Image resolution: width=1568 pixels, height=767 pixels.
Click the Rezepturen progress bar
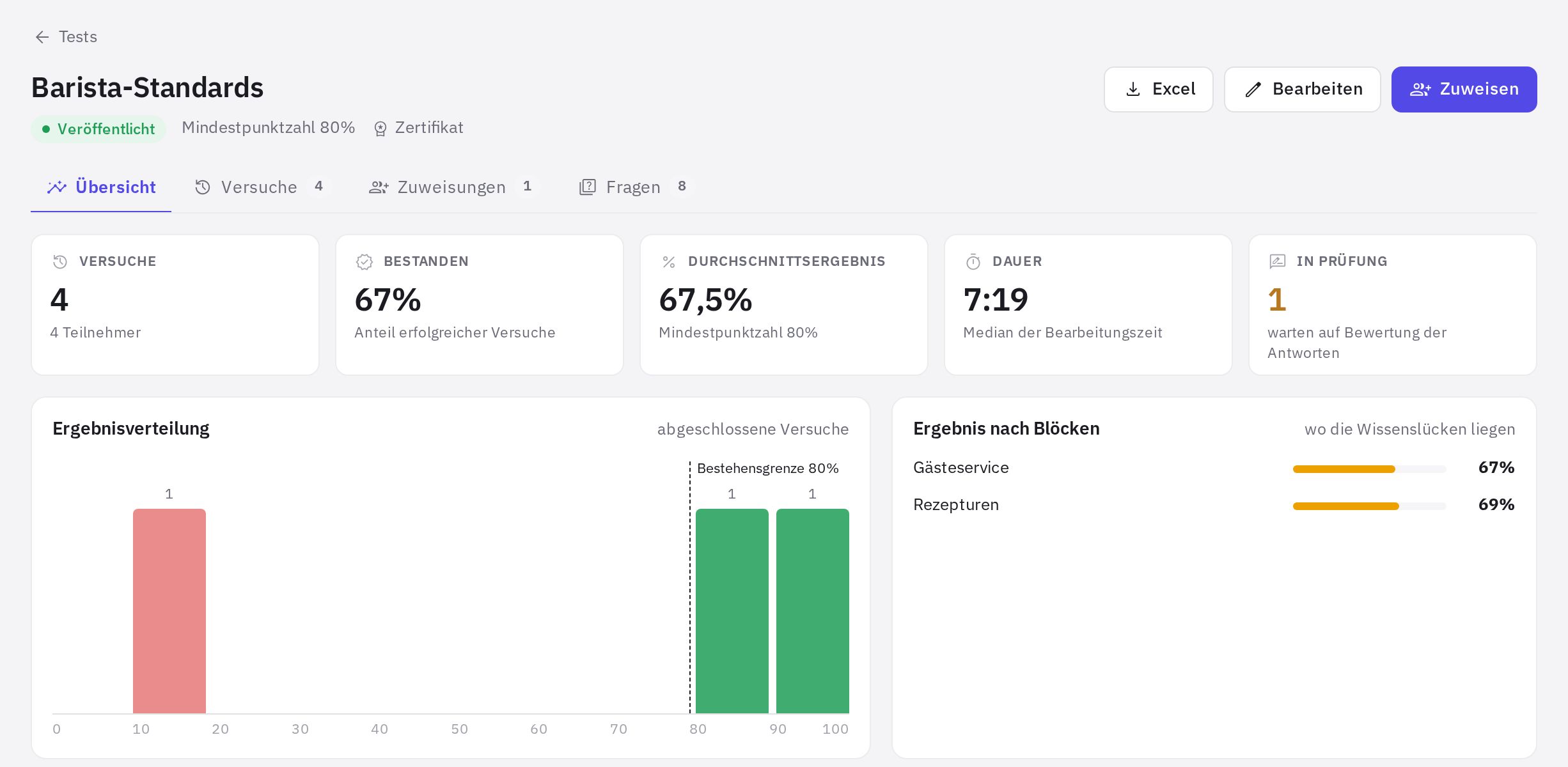[1369, 506]
